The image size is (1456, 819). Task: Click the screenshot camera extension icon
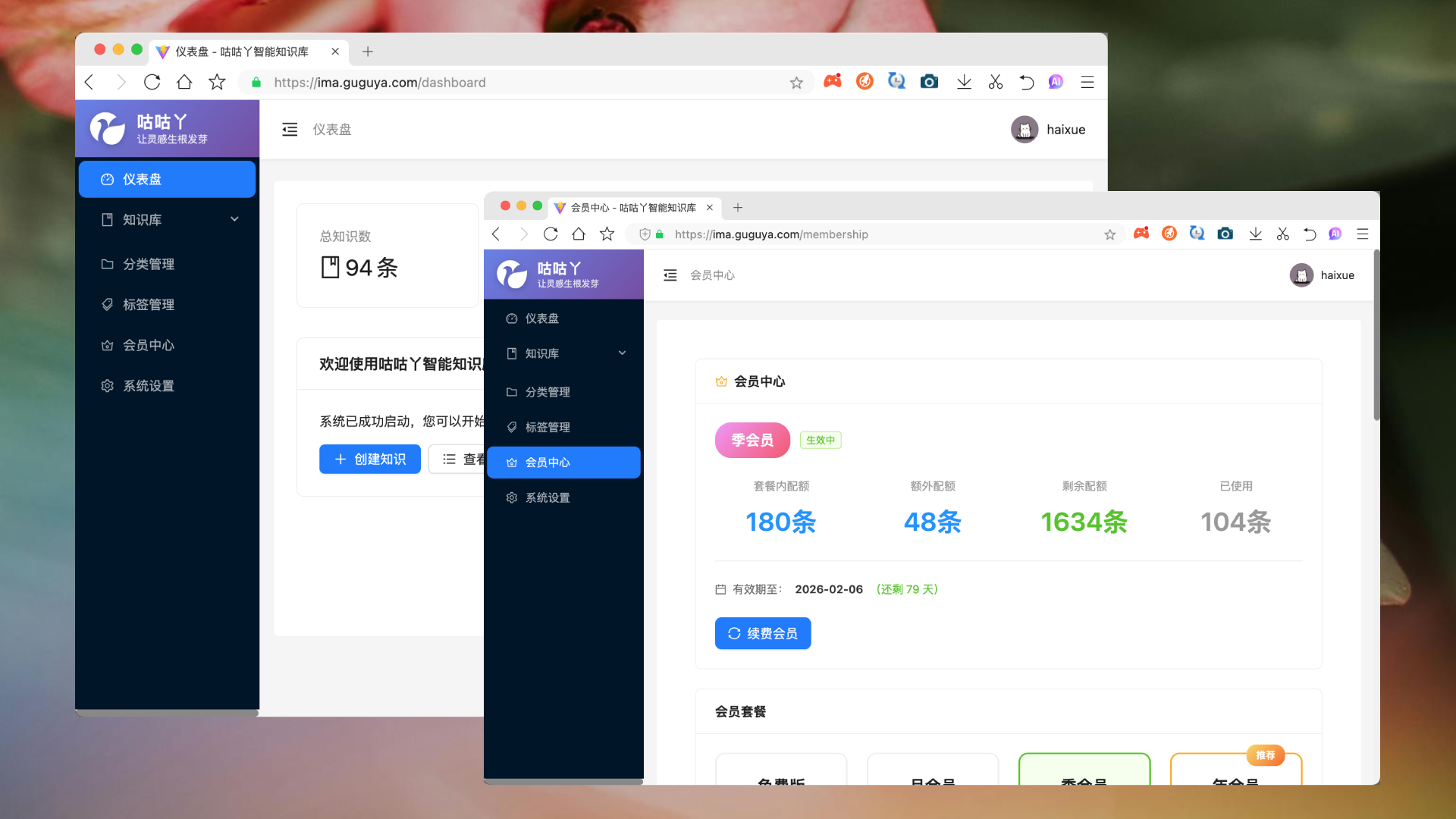point(1225,234)
